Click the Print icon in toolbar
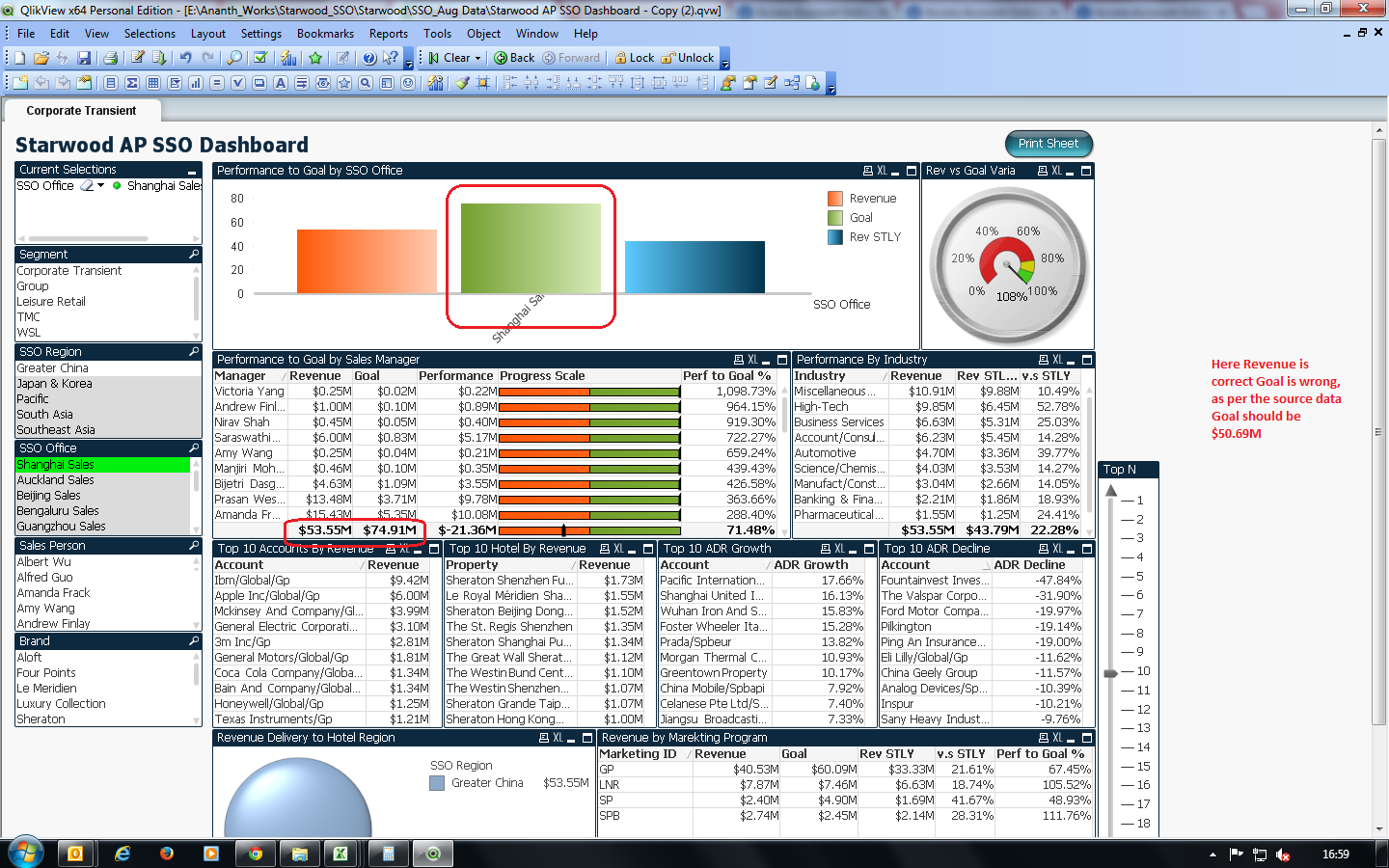1389x868 pixels. 110,58
